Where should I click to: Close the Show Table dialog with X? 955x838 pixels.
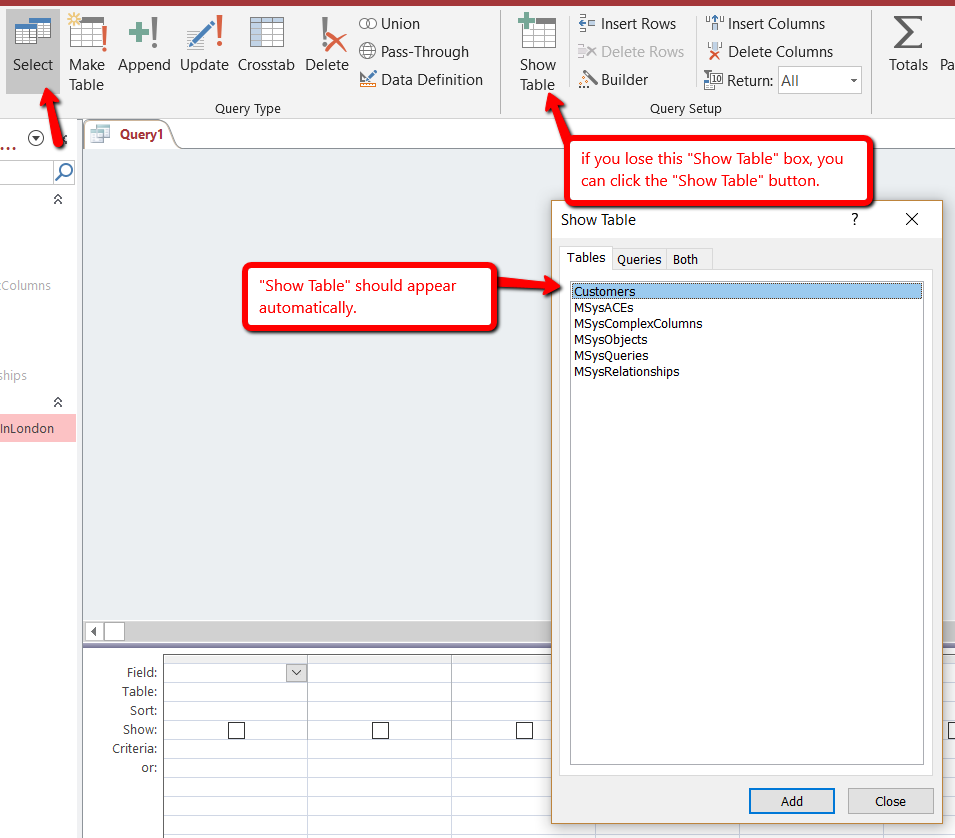click(912, 219)
